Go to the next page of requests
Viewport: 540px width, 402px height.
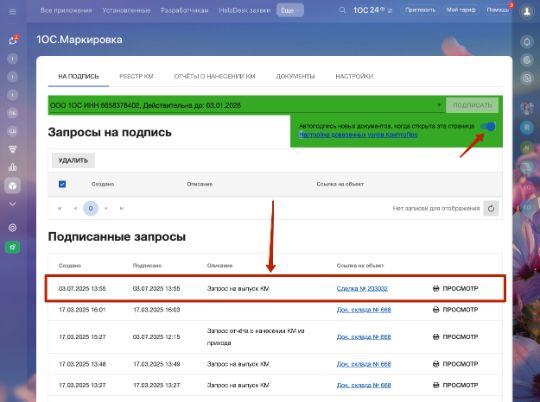(x=106, y=208)
